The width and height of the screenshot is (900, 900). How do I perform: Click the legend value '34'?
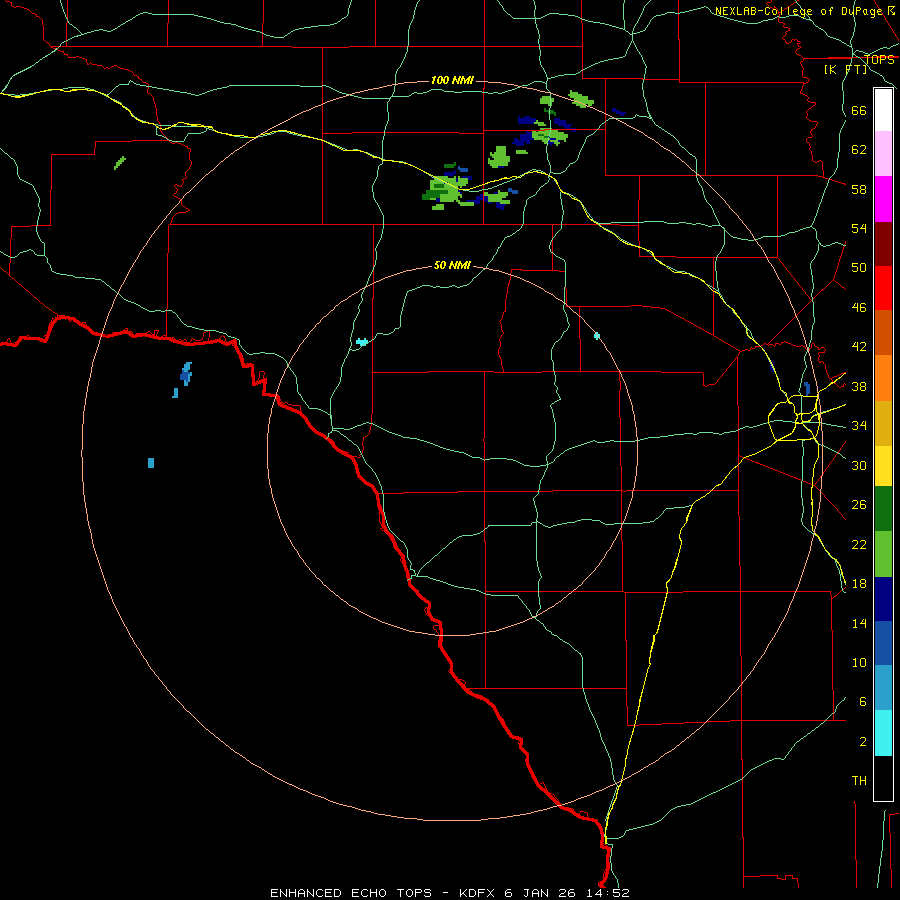[859, 426]
